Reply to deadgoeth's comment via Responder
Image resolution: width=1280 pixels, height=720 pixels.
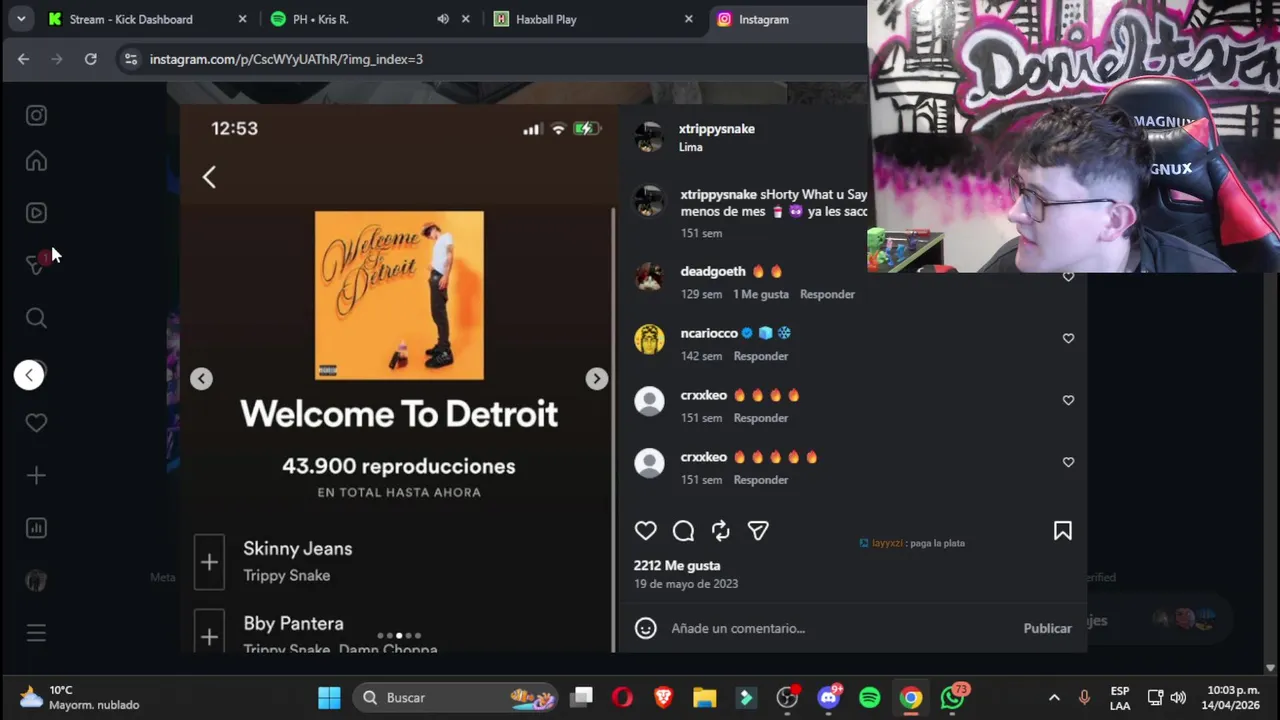pos(827,294)
